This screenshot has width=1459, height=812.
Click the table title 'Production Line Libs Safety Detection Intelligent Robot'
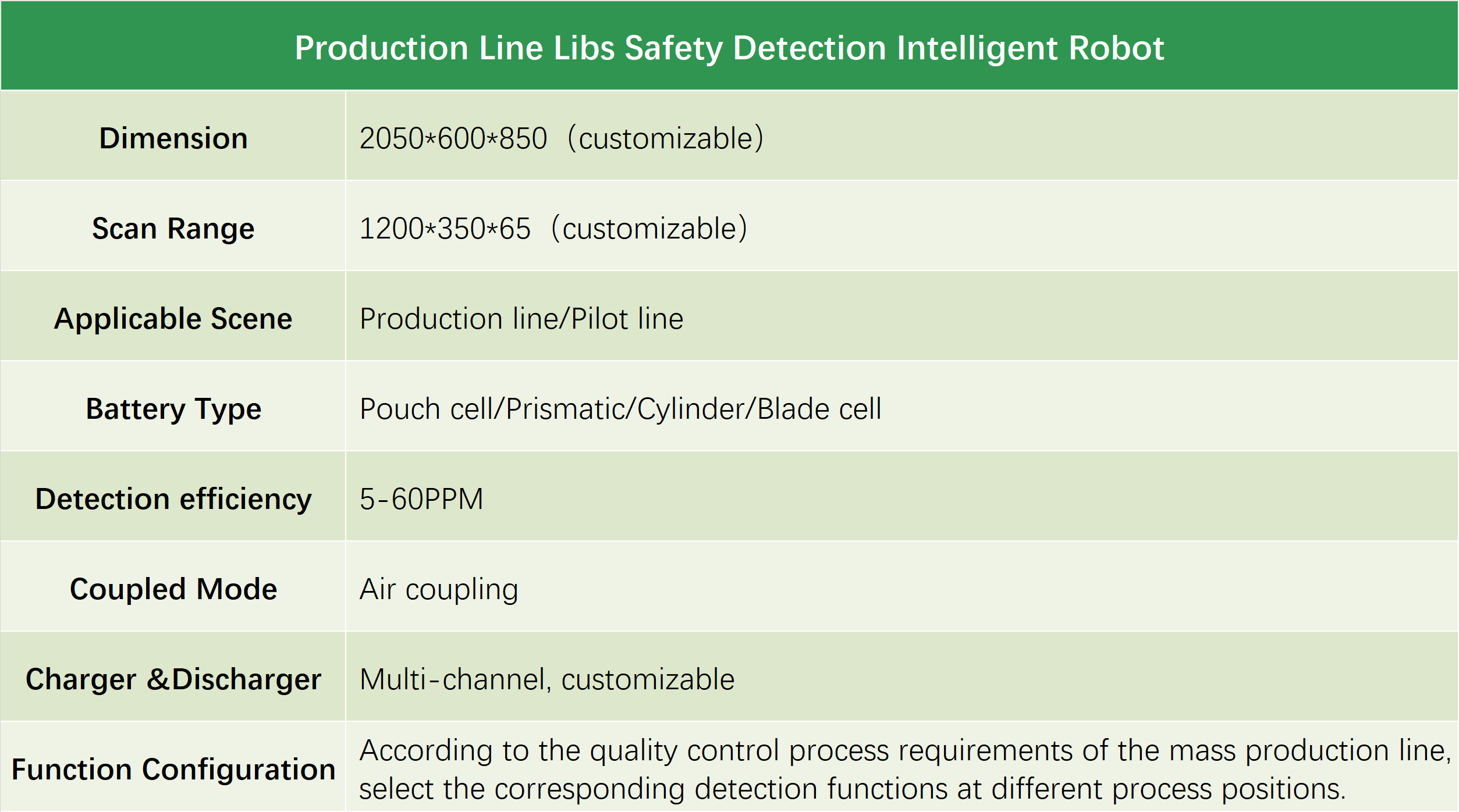(x=729, y=48)
